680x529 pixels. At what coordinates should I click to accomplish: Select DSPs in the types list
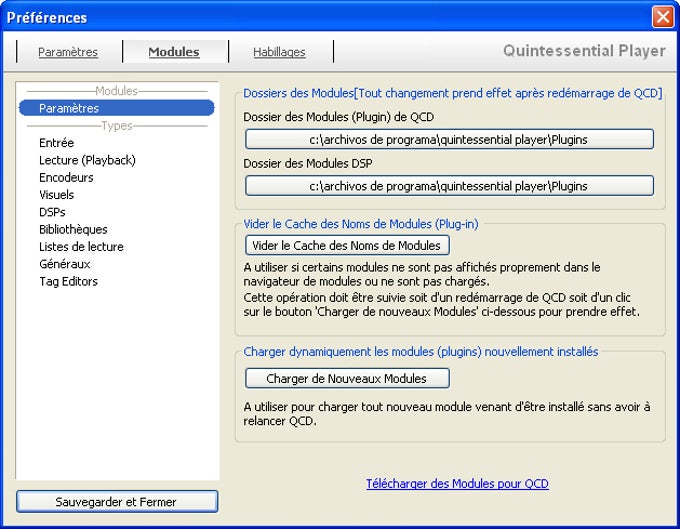[52, 212]
